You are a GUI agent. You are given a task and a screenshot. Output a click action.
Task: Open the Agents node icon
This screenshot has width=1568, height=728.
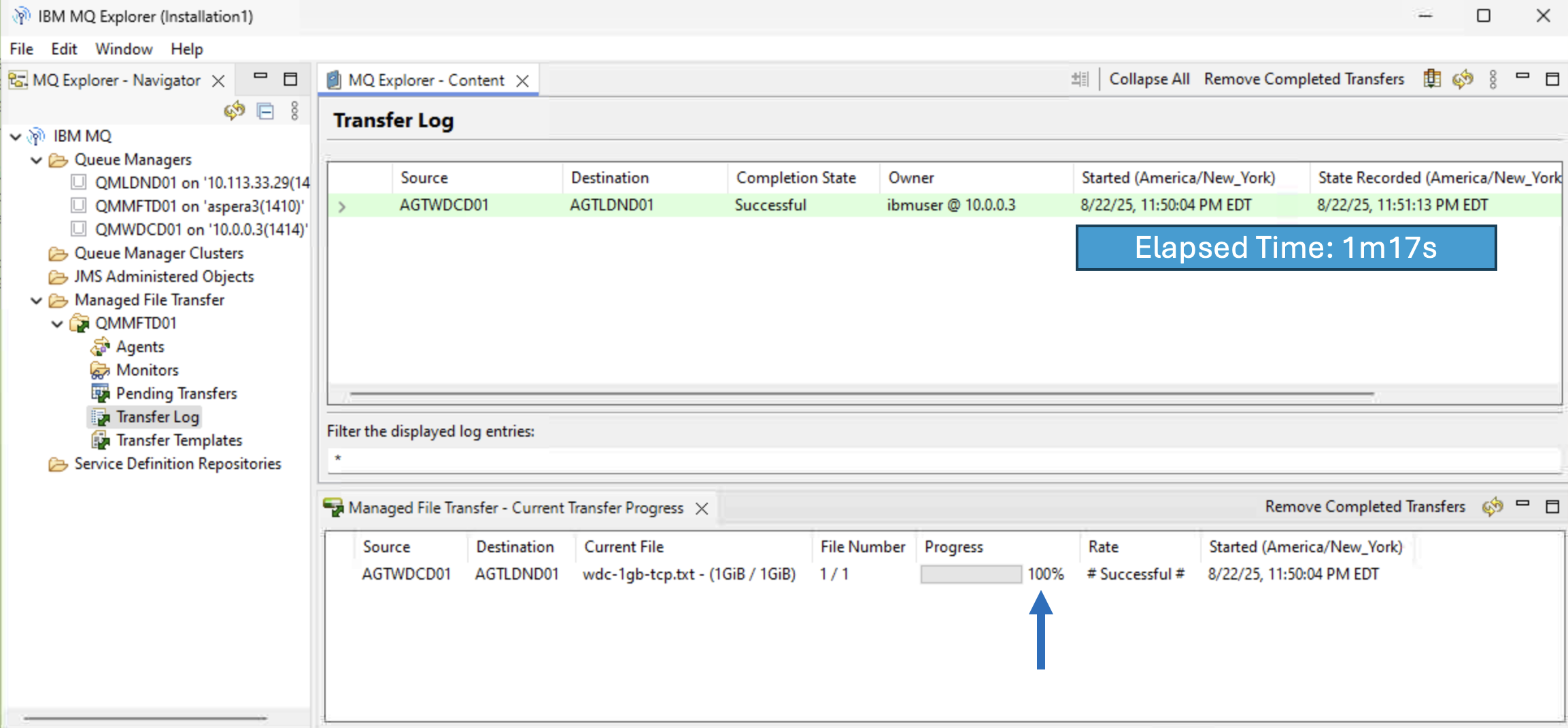tap(100, 347)
